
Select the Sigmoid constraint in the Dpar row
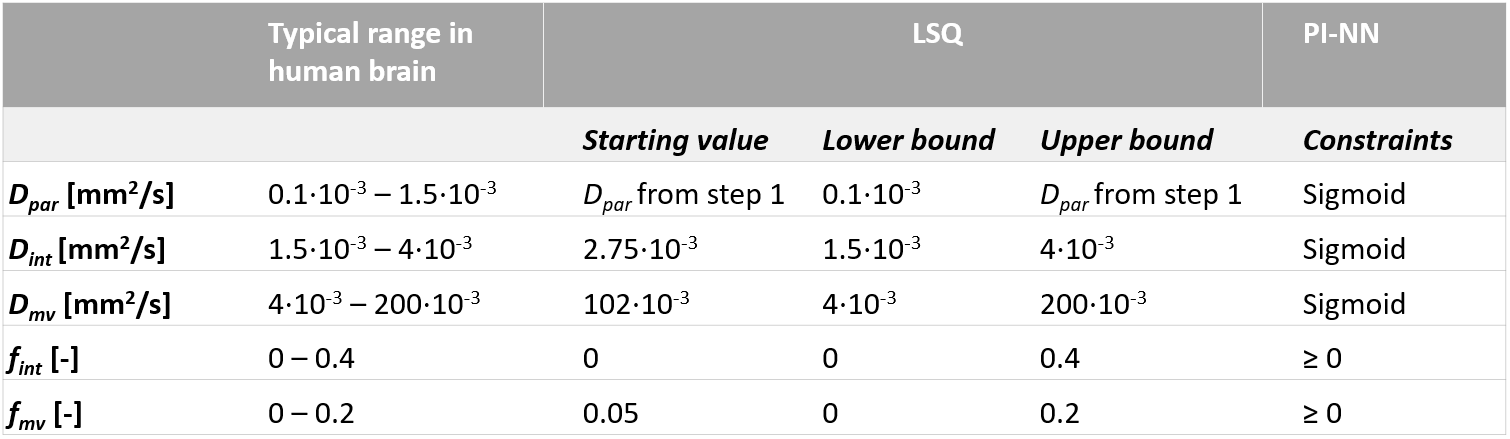[x=1353, y=194]
